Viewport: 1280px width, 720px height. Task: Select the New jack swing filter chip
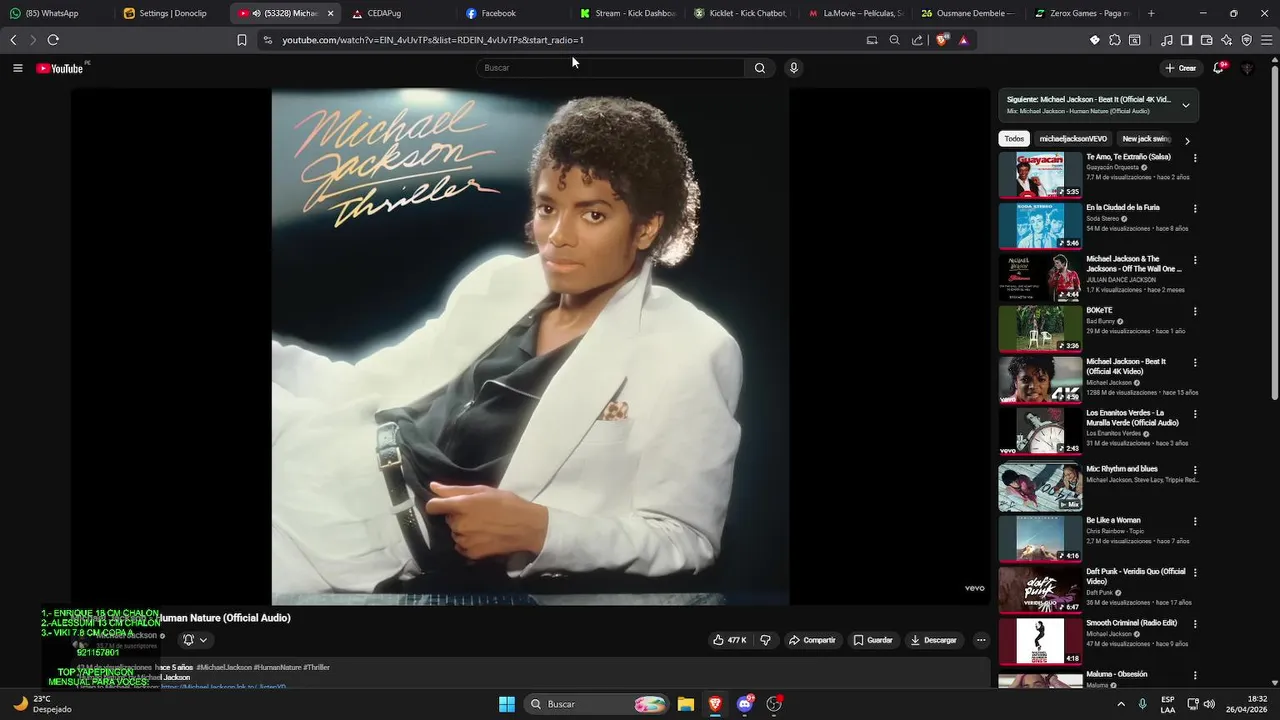click(1146, 139)
